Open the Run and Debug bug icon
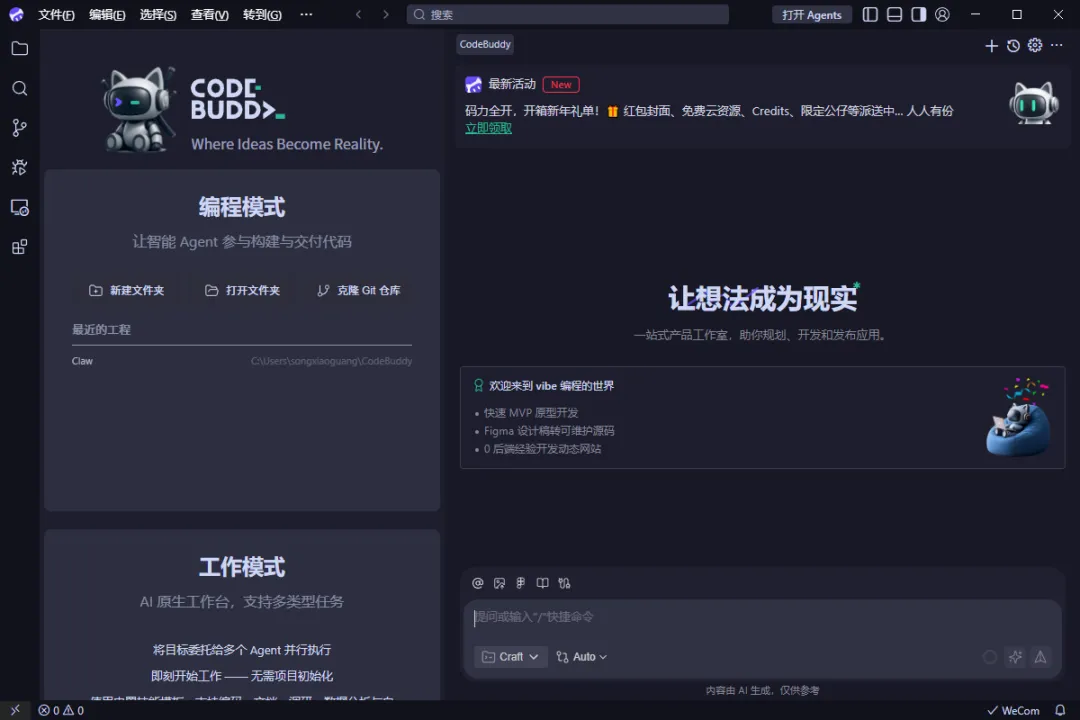This screenshot has width=1080, height=720. [19, 167]
